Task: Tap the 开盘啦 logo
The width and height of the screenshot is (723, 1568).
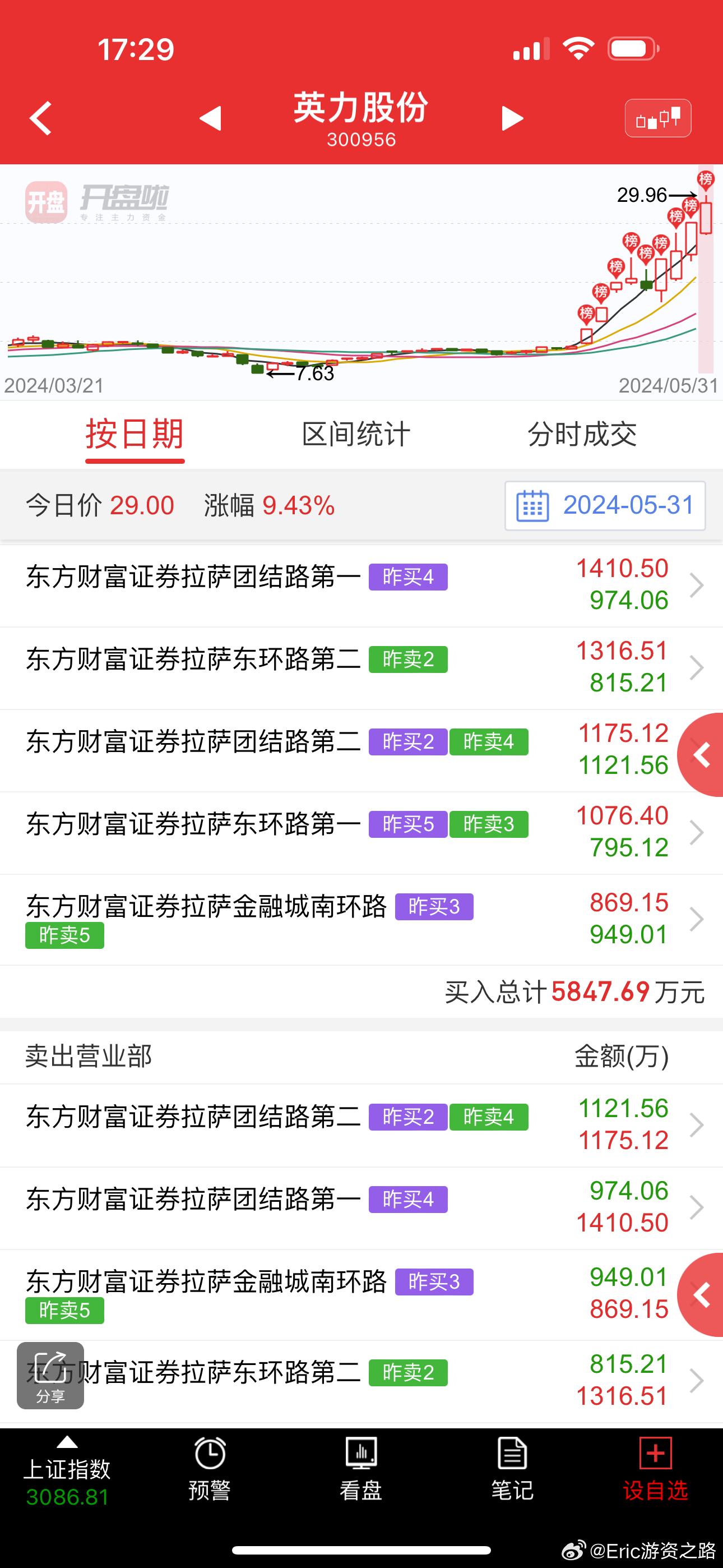Action: (98, 202)
